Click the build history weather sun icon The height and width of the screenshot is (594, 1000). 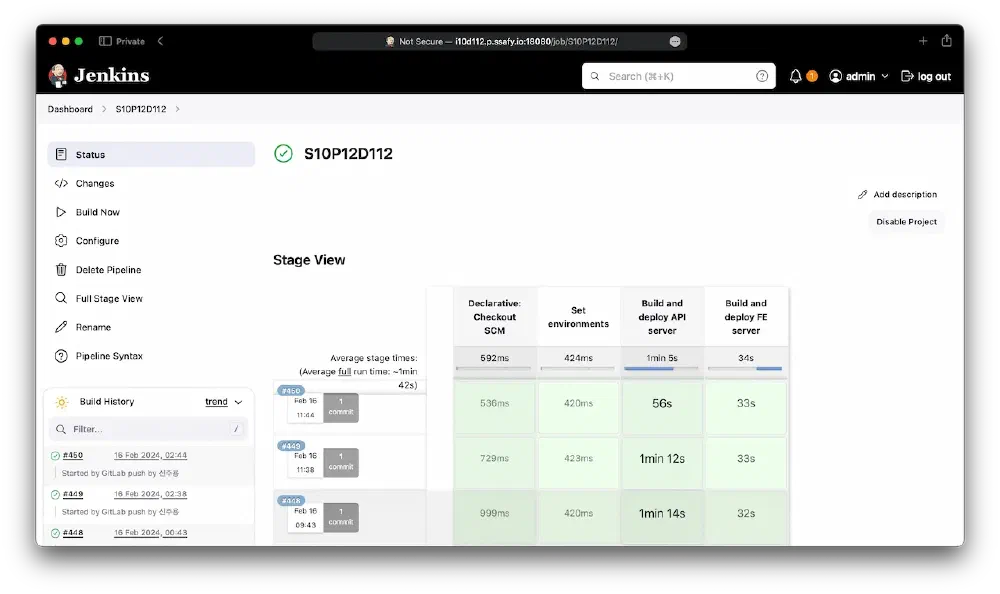(62, 402)
